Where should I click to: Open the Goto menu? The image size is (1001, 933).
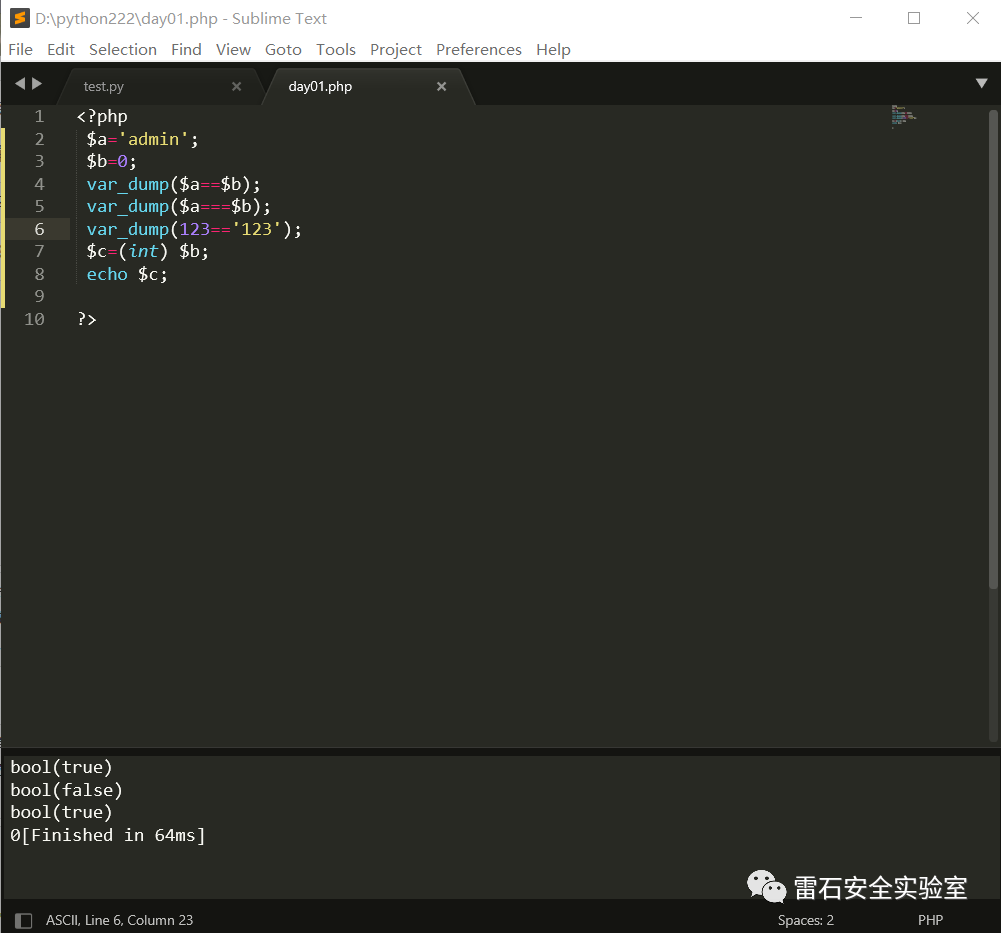[x=283, y=49]
